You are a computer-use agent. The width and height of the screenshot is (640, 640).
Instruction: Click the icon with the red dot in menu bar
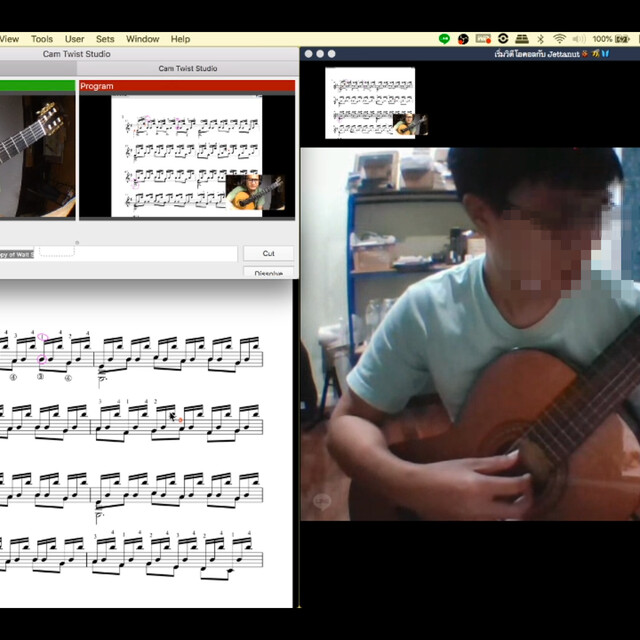pos(484,39)
